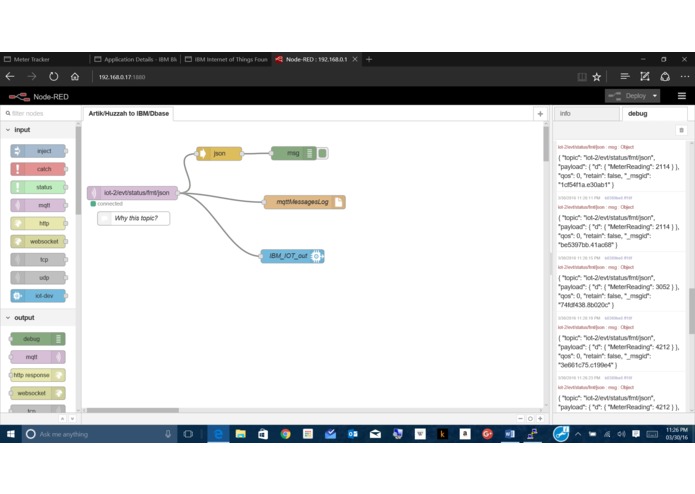
Task: Click the canvas horizontal scrollbar thumb
Action: click(133, 410)
